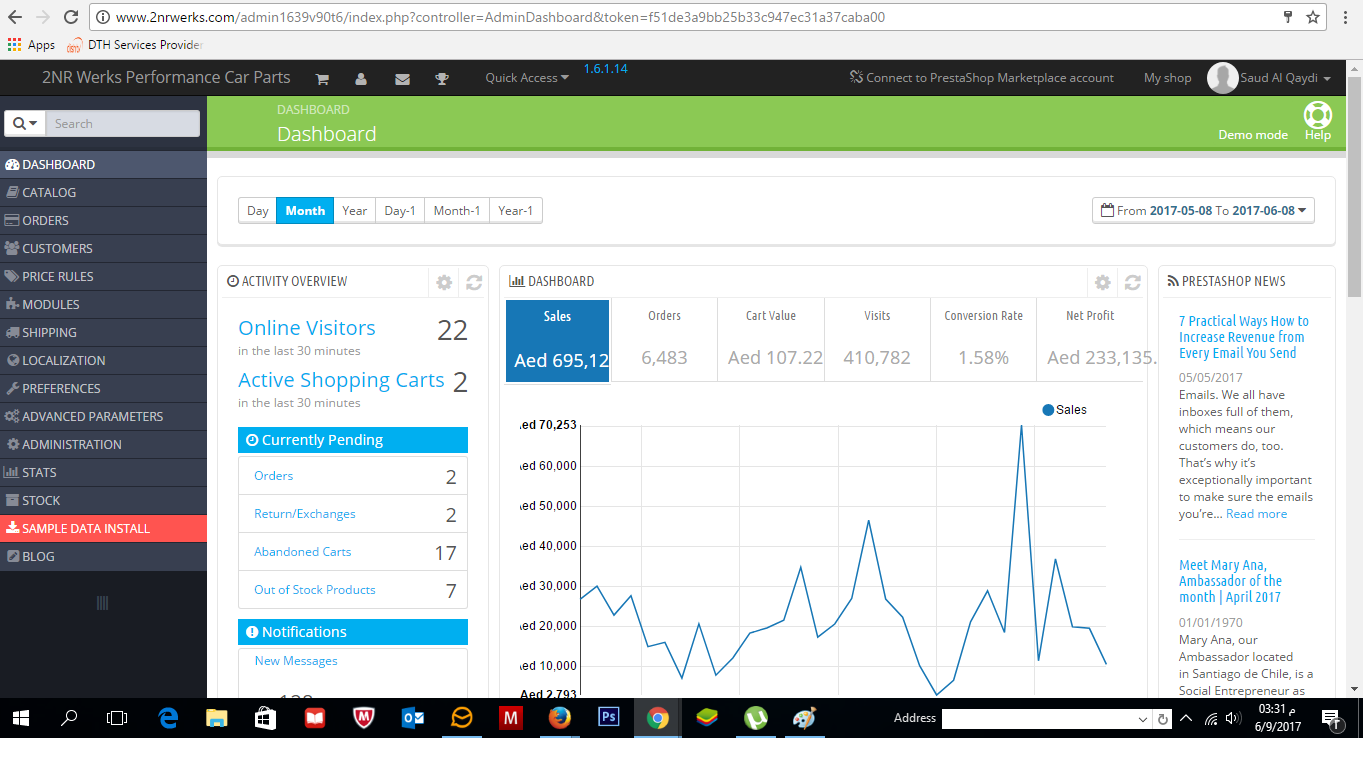The width and height of the screenshot is (1366, 768).
Task: Open the Stats sidebar menu
Action: (x=103, y=473)
